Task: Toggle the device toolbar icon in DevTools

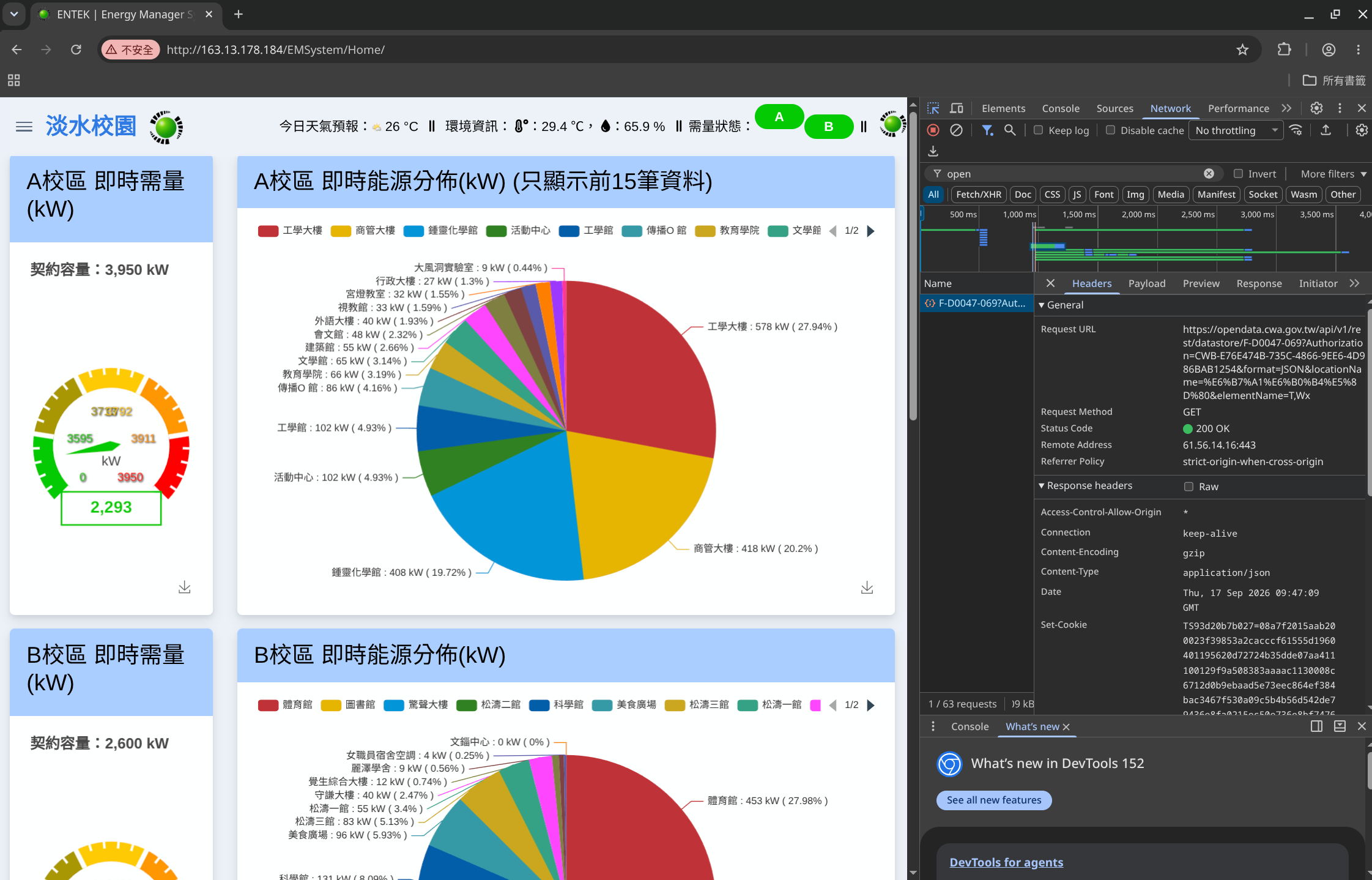Action: pos(957,108)
